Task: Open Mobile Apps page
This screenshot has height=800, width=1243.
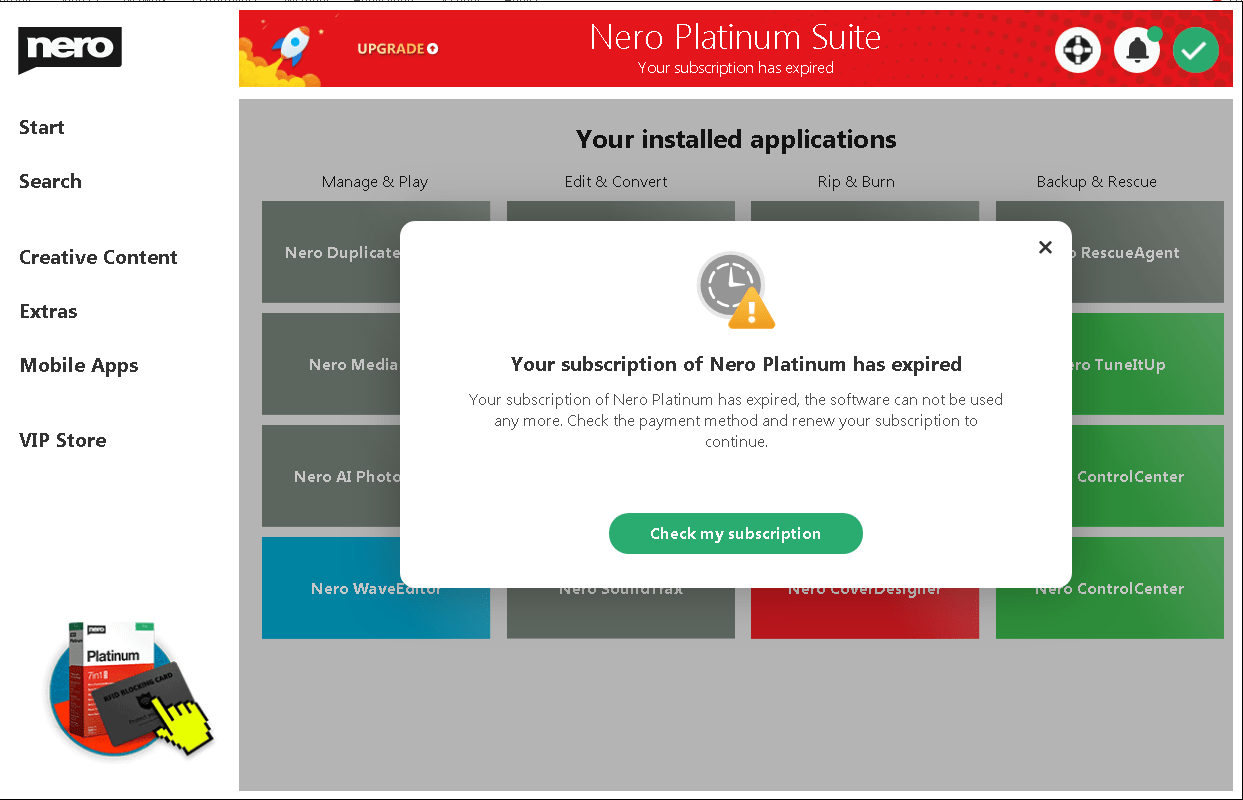Action: (79, 365)
